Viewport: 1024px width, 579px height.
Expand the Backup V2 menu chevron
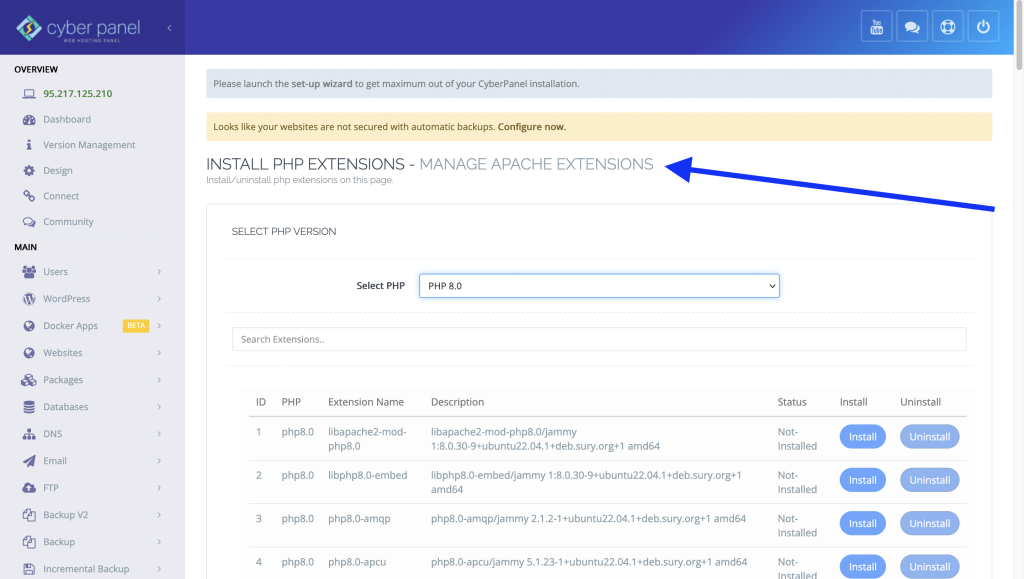point(159,515)
